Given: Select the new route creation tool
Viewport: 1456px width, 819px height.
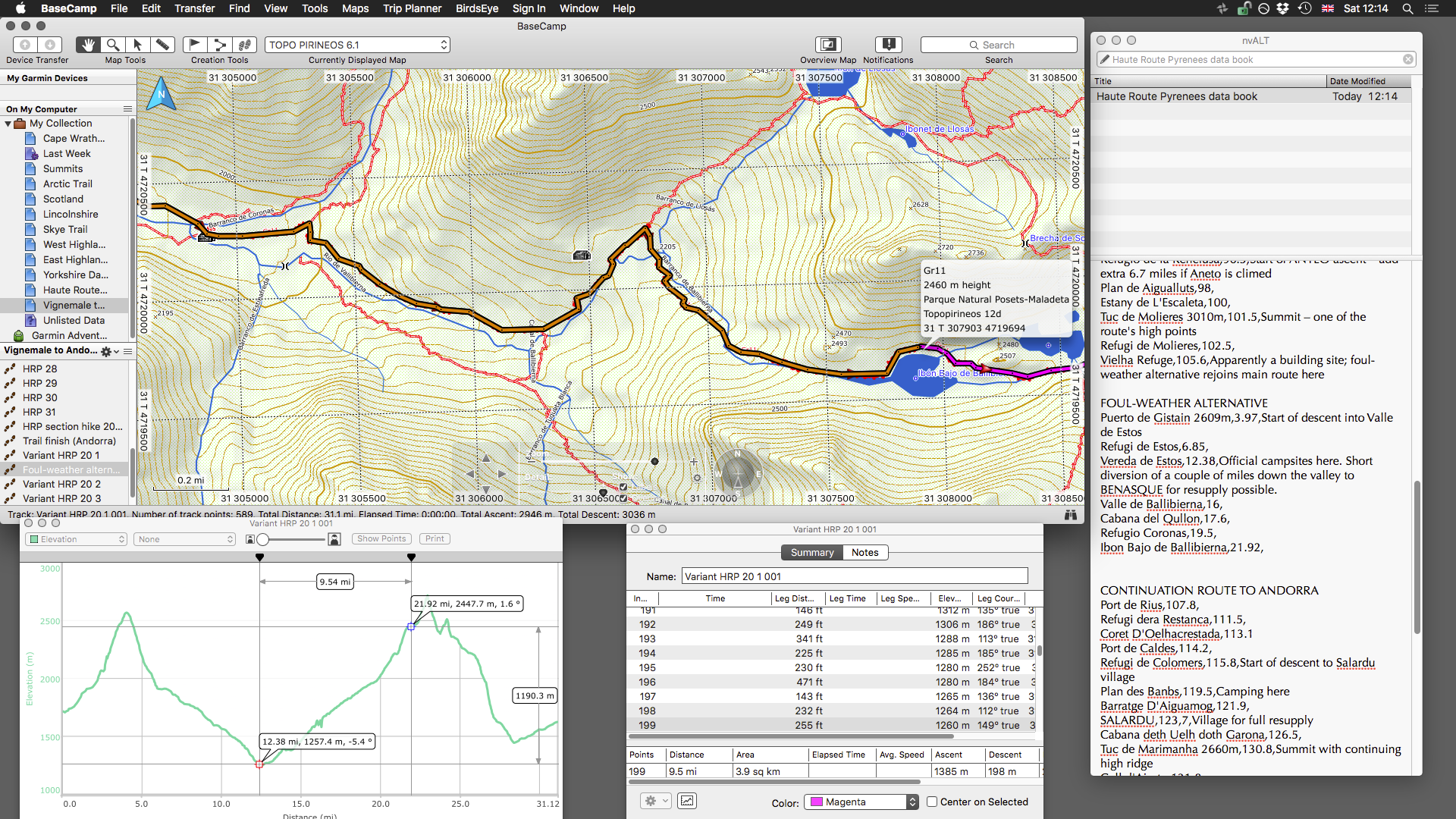Looking at the screenshot, I should (x=220, y=45).
